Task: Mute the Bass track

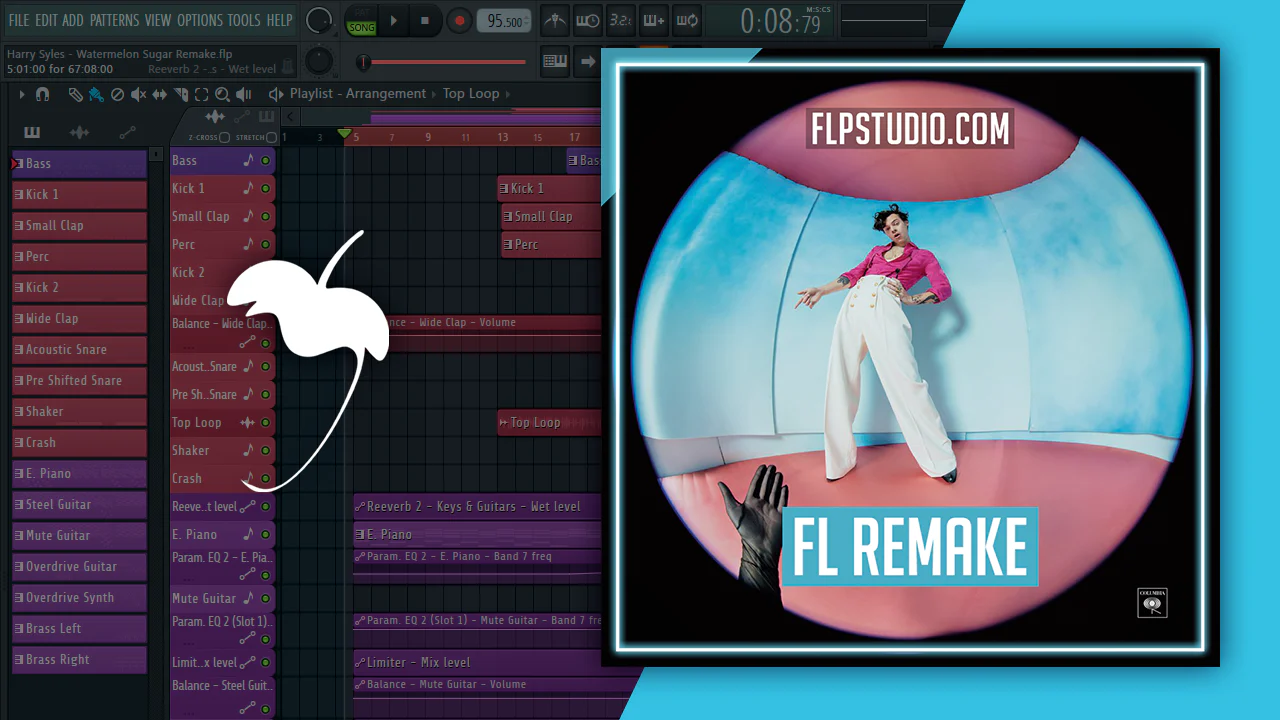Action: point(266,160)
